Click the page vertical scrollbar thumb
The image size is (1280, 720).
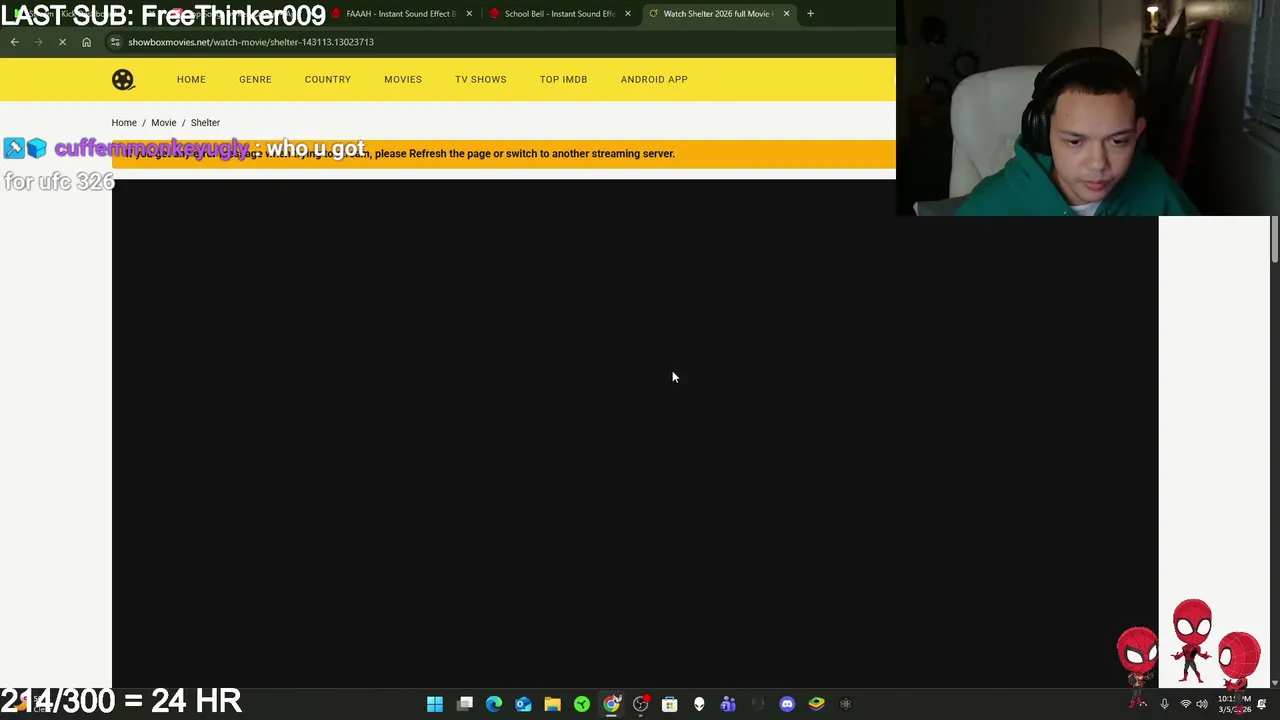click(1275, 238)
